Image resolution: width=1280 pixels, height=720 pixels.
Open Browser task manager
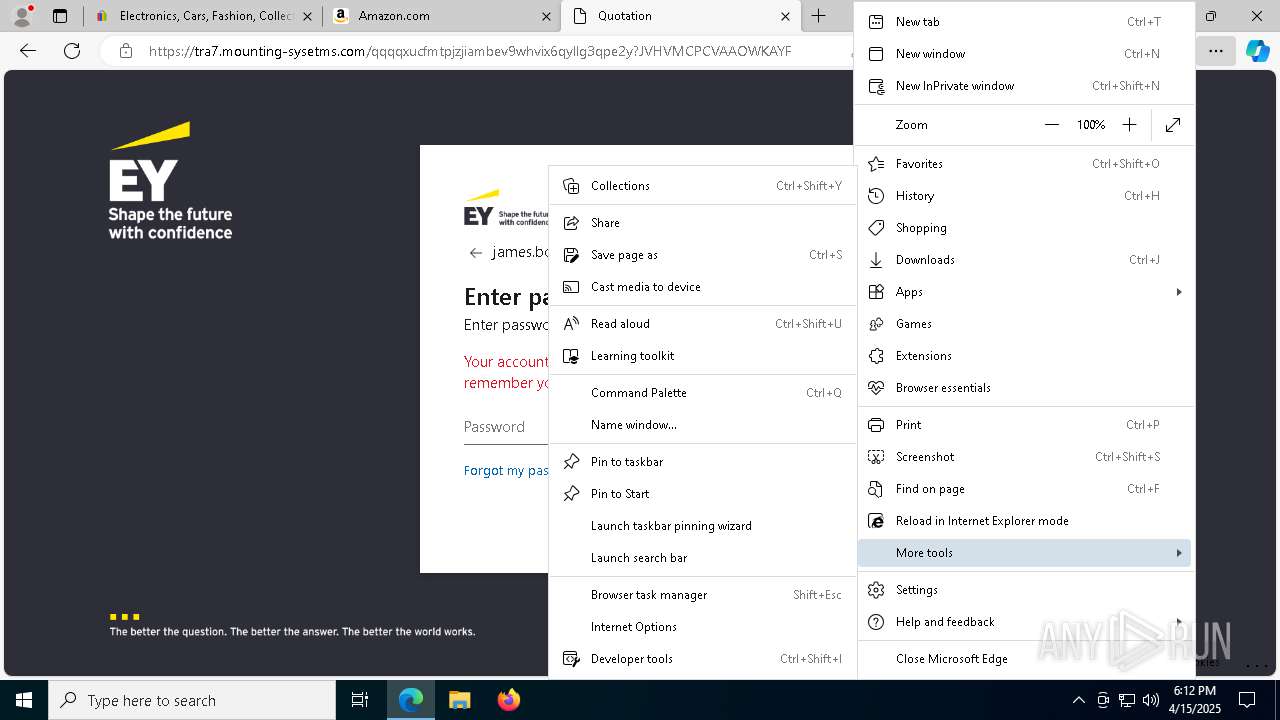703,594
